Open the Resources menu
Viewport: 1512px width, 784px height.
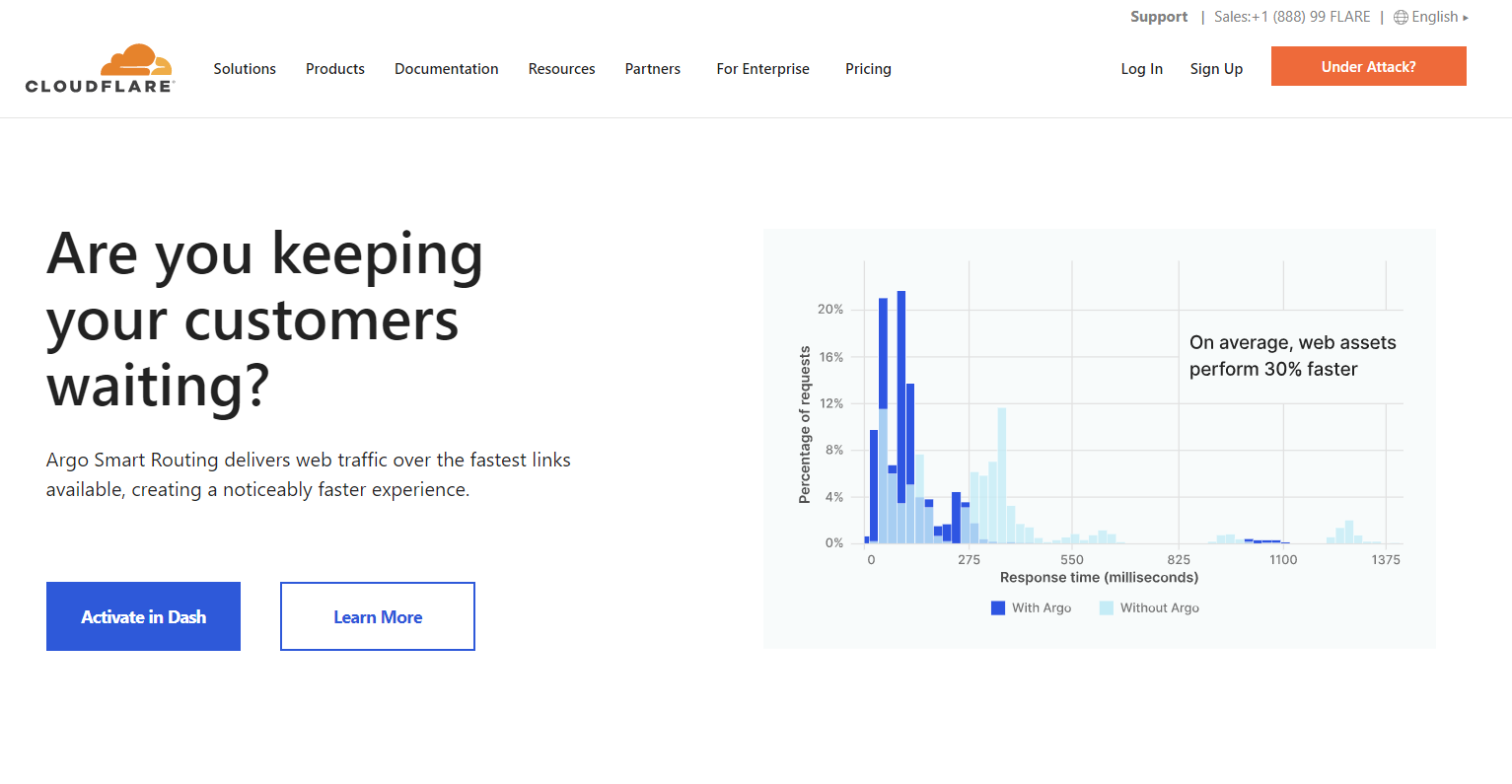[x=562, y=69]
